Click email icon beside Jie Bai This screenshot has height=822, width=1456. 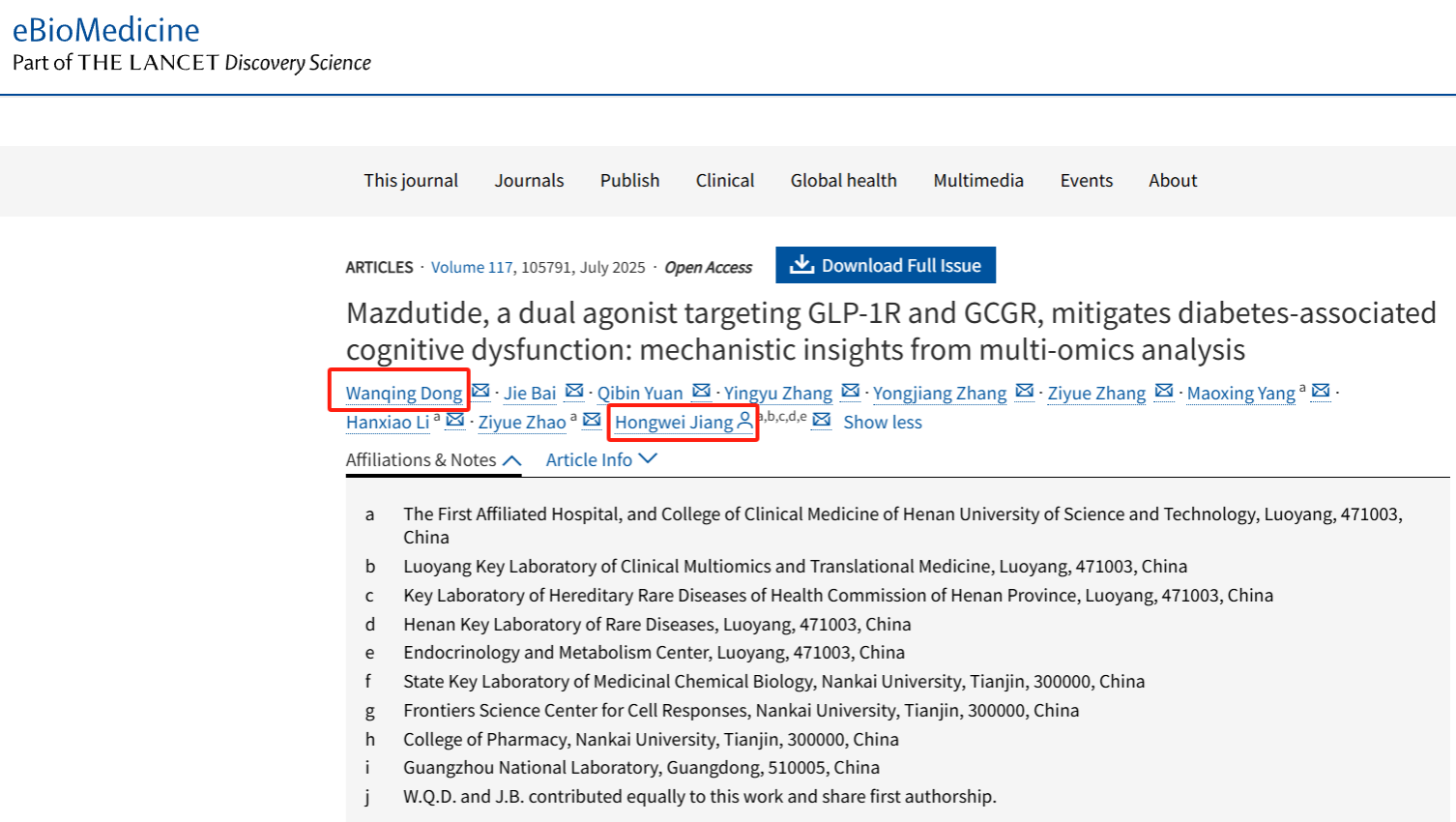click(x=574, y=392)
